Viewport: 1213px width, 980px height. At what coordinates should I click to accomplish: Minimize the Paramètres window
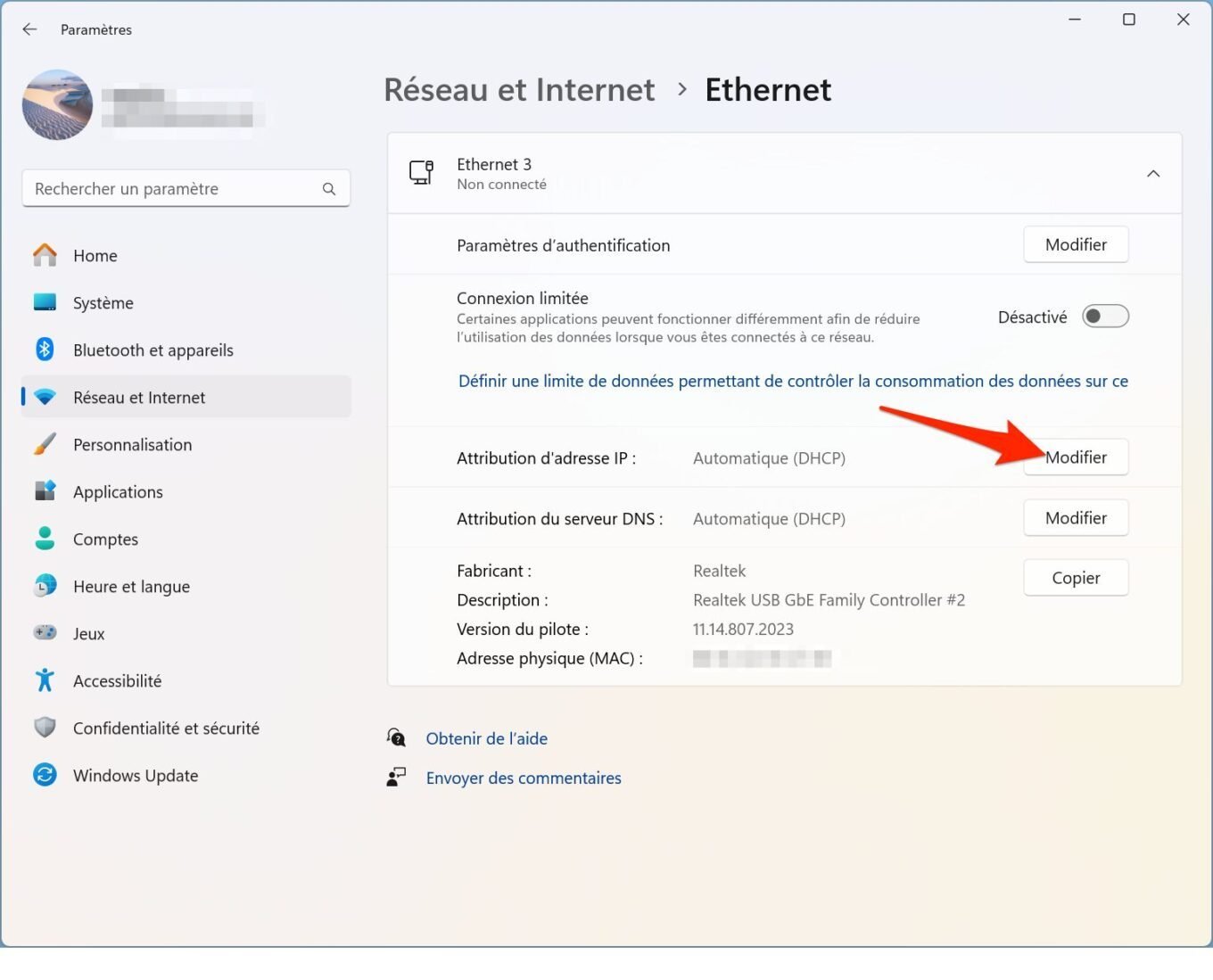point(1075,20)
